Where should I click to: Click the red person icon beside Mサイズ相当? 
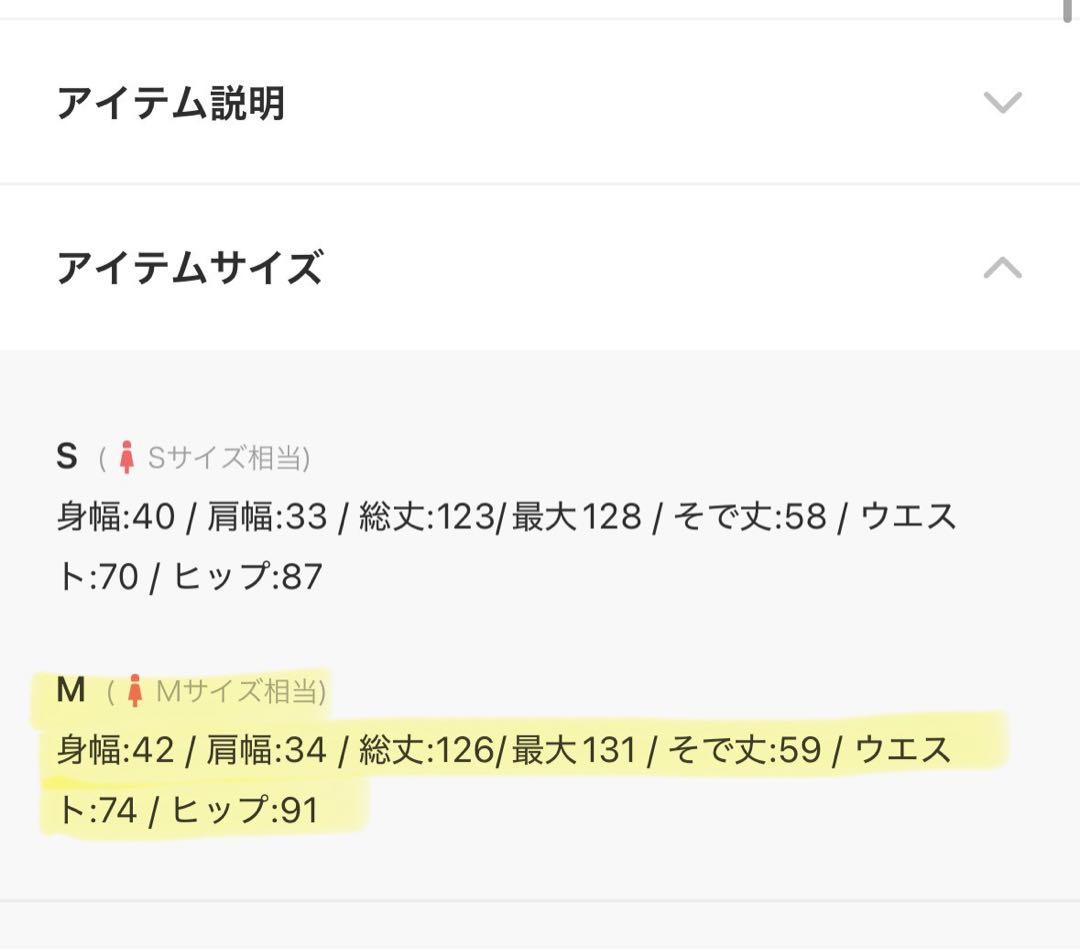click(x=135, y=691)
